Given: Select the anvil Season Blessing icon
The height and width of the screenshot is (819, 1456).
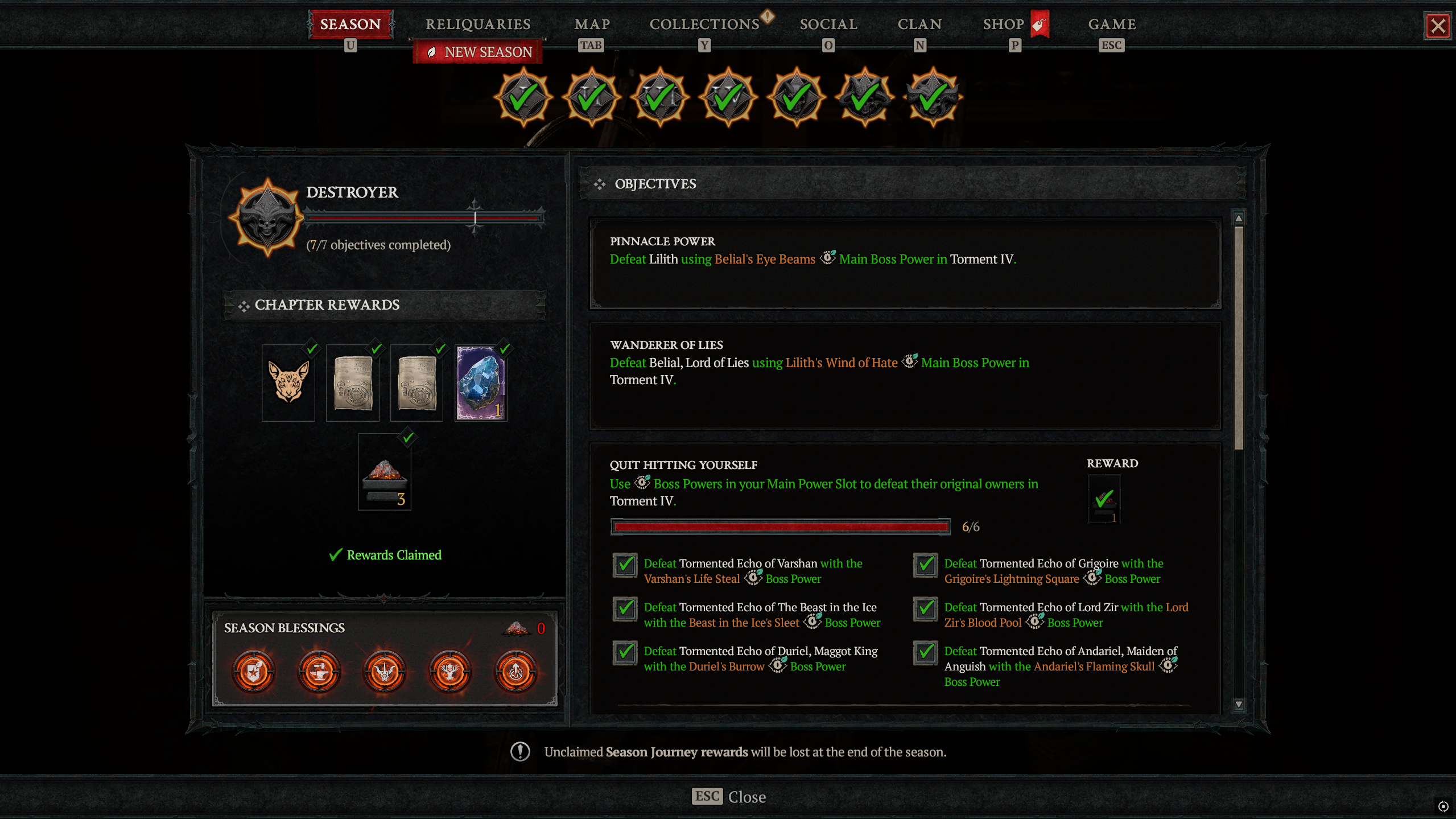Looking at the screenshot, I should pos(319,672).
